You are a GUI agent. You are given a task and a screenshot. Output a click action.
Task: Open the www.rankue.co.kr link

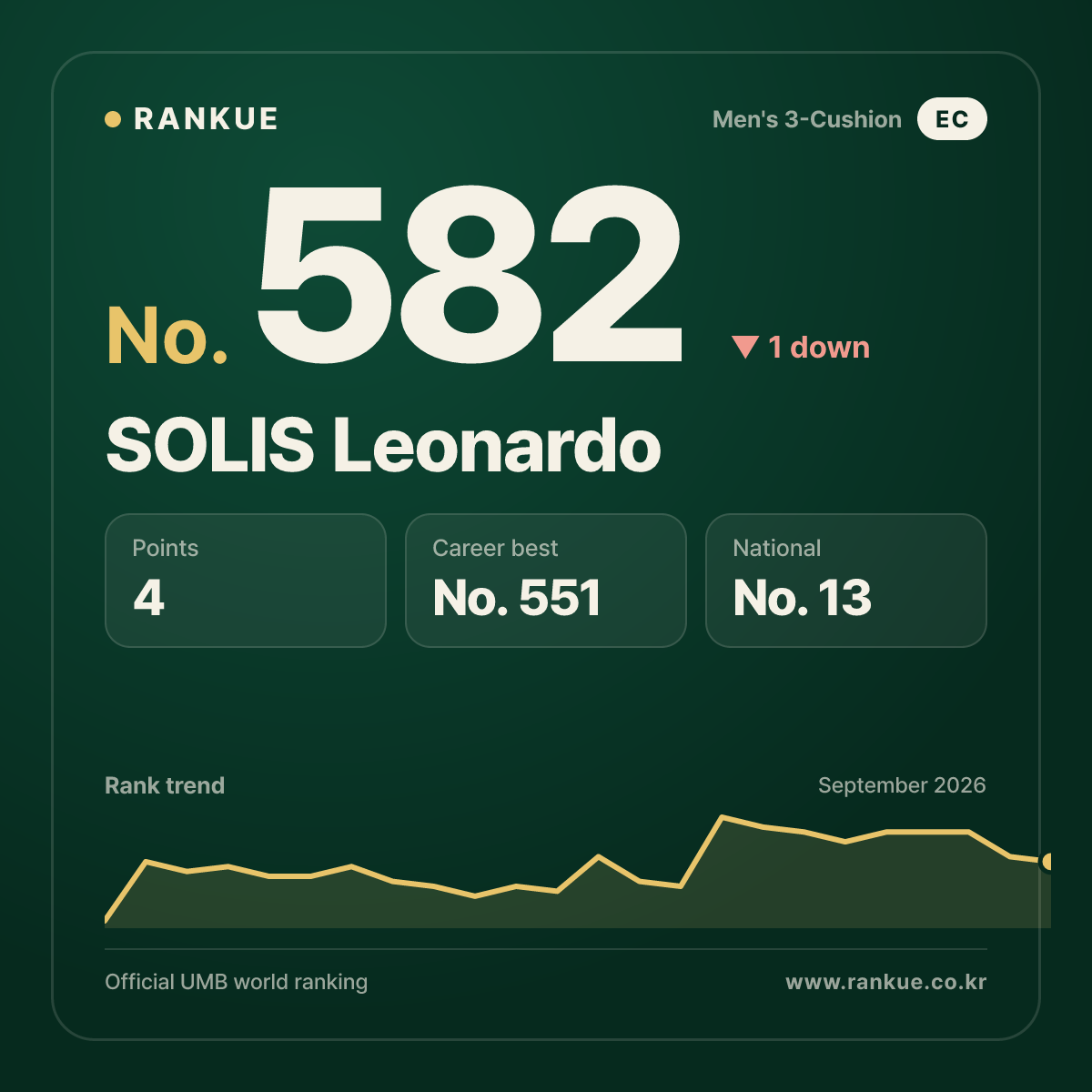point(886,982)
